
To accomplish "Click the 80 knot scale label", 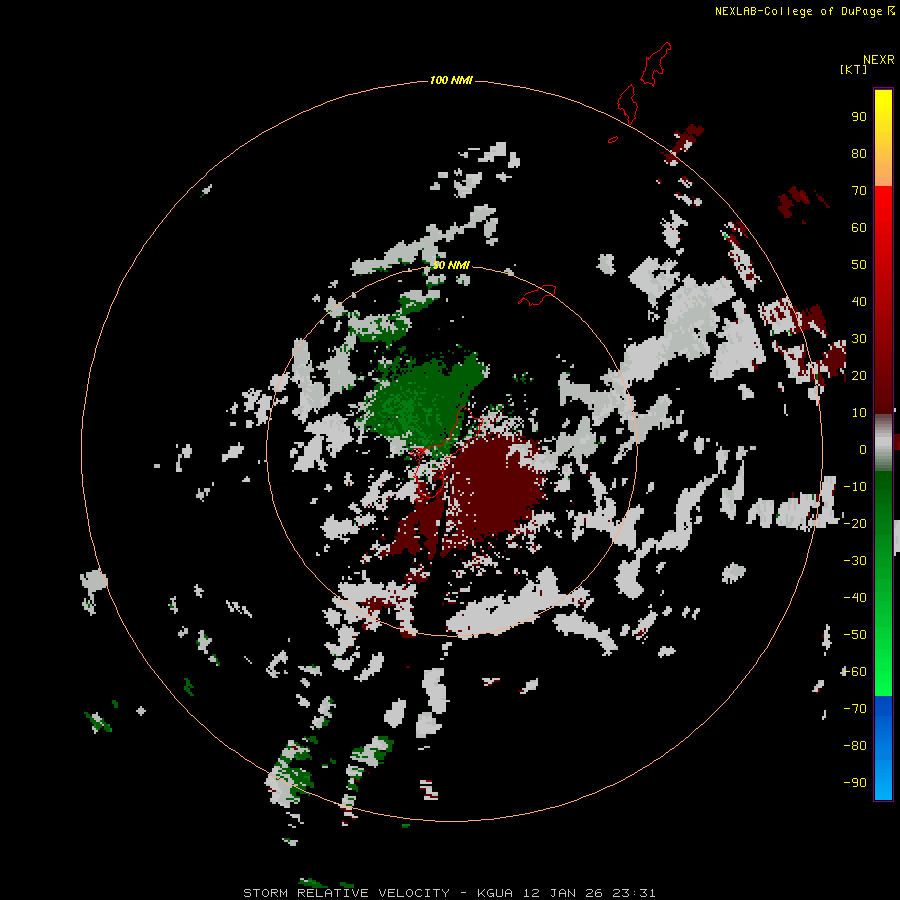I will click(x=859, y=153).
